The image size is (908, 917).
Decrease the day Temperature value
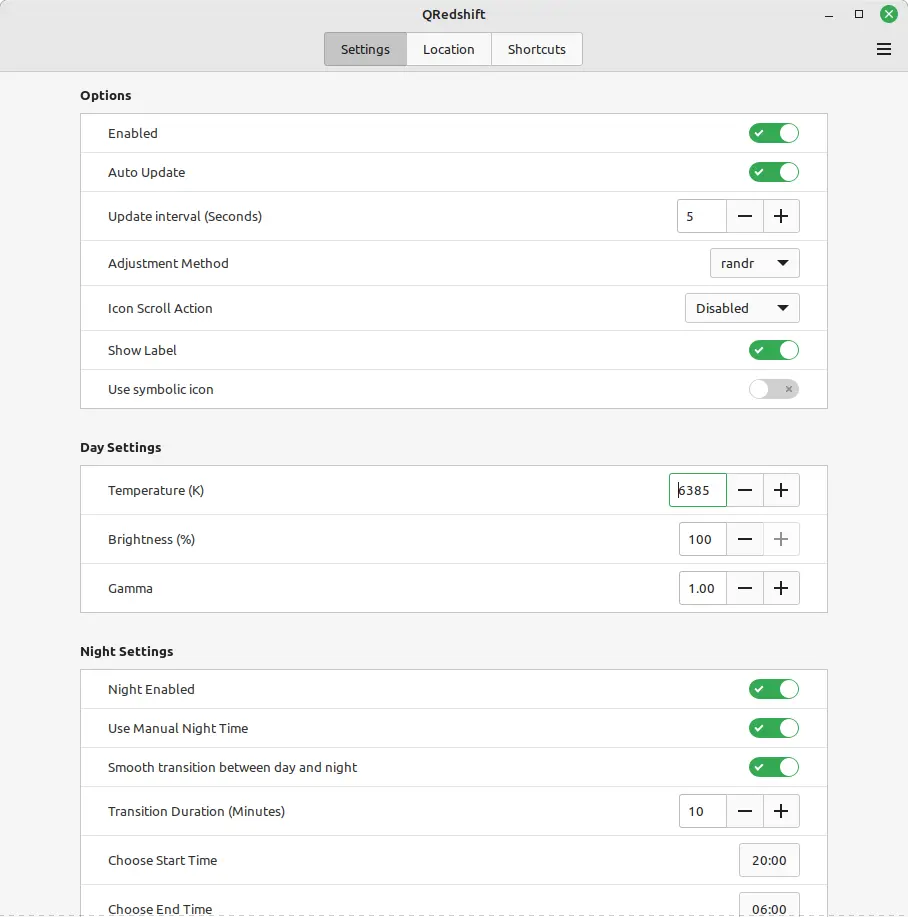(x=745, y=490)
